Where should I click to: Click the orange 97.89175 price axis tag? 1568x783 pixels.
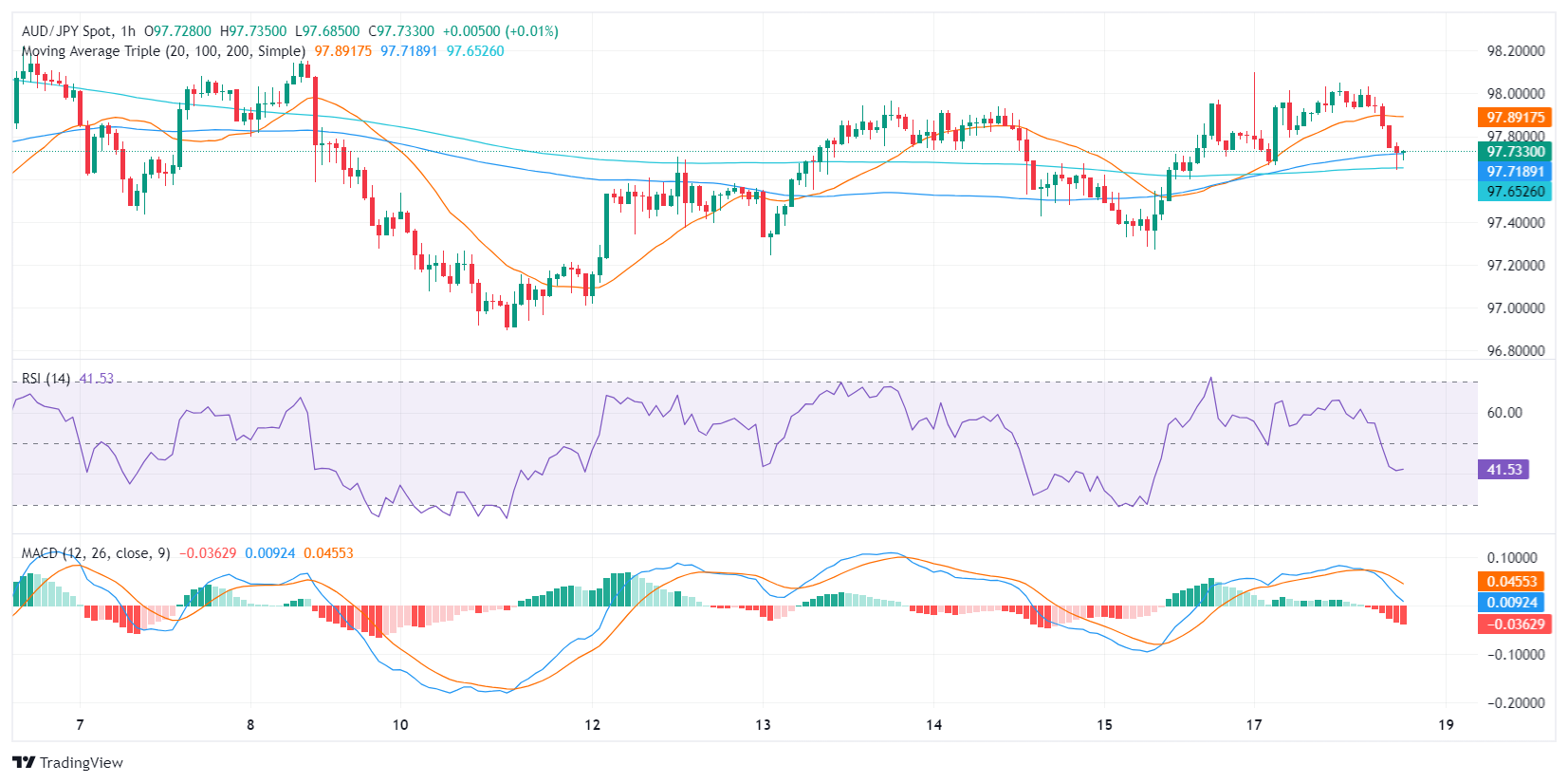[1515, 118]
